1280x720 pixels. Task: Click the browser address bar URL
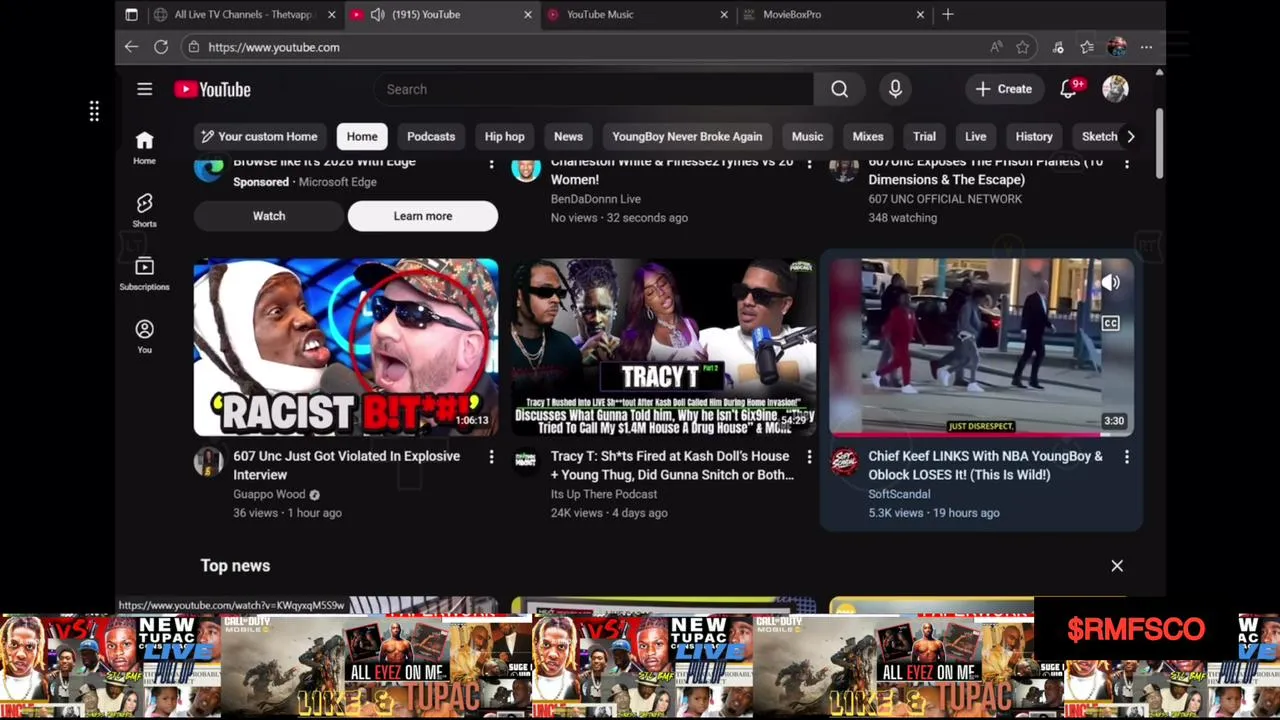(274, 47)
